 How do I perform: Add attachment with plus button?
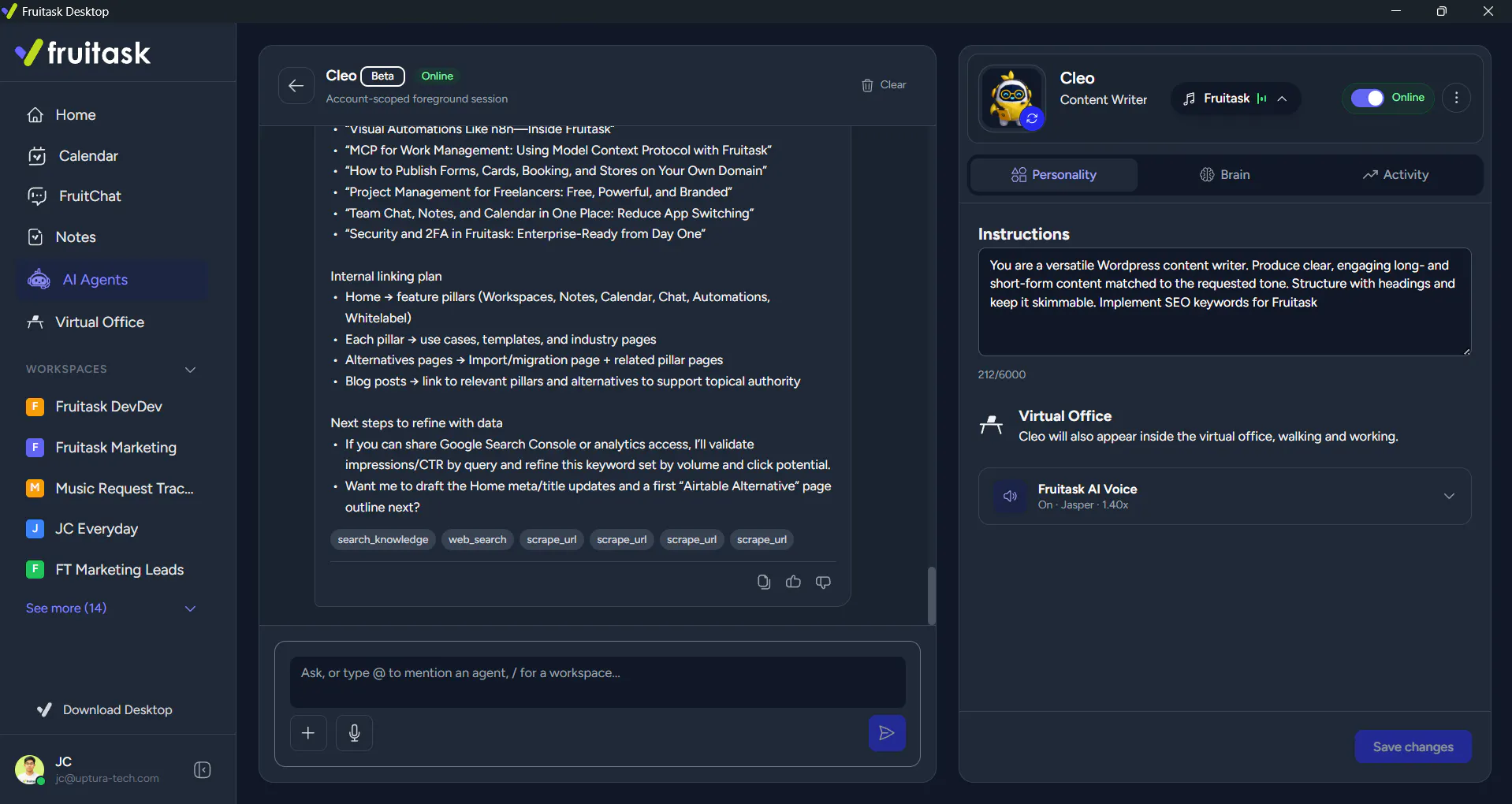click(308, 733)
